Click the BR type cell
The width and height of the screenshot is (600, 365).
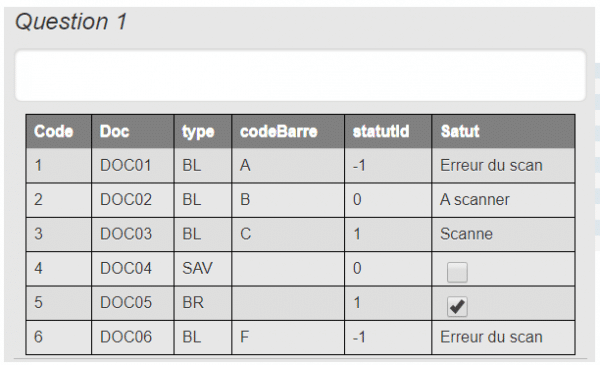pyautogui.click(x=202, y=303)
